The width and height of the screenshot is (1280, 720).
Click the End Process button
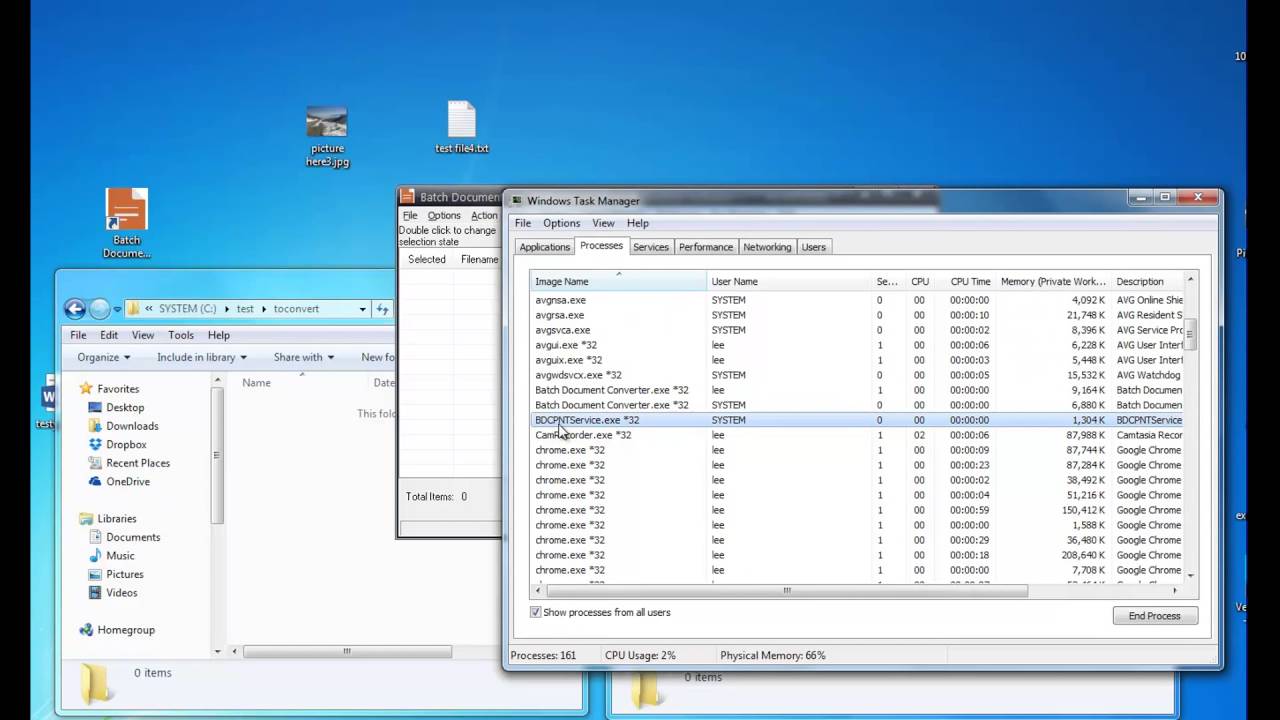click(1155, 616)
